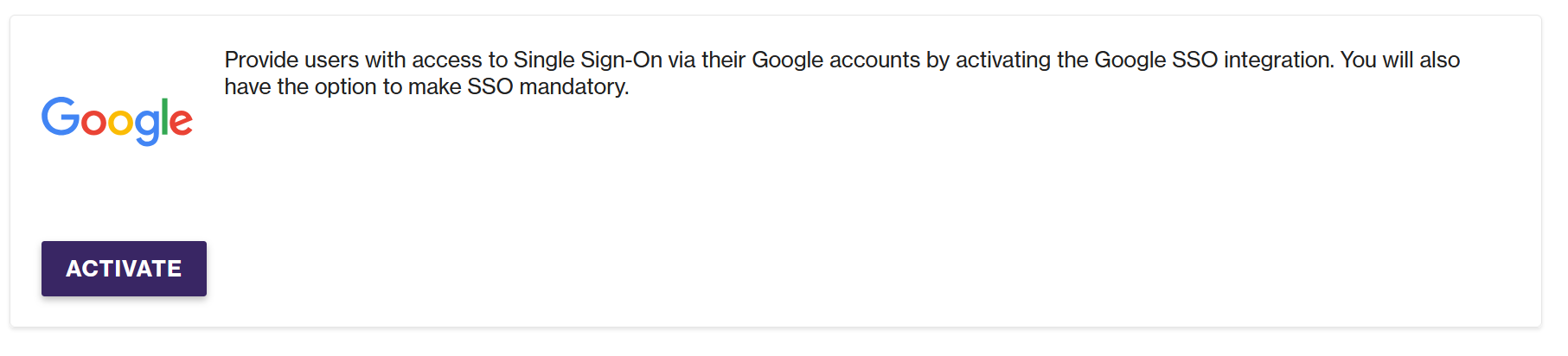Select the blue capital G in the logo
This screenshot has height=356, width=1568.
[60, 117]
